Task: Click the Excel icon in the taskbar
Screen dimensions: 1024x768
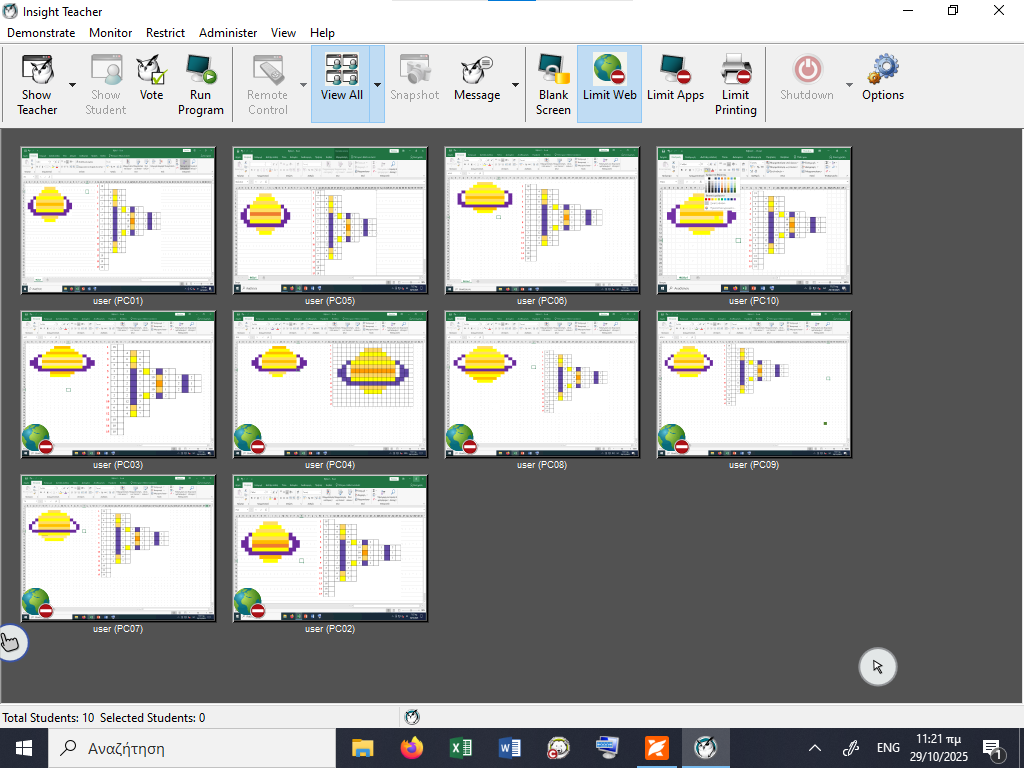Action: (x=461, y=748)
